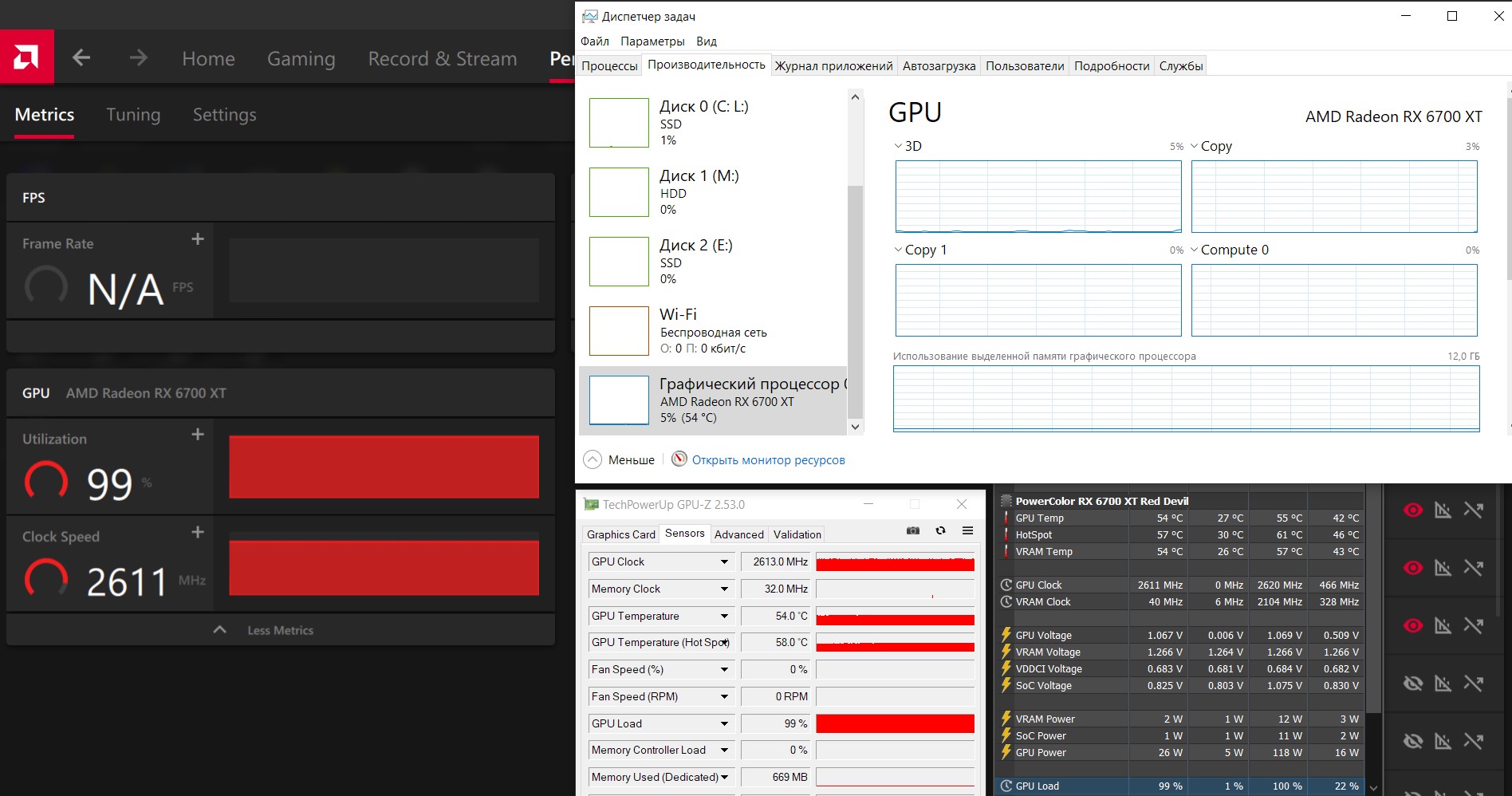Open the GPU-Z hamburger menu
1512x796 pixels.
pyautogui.click(x=967, y=531)
